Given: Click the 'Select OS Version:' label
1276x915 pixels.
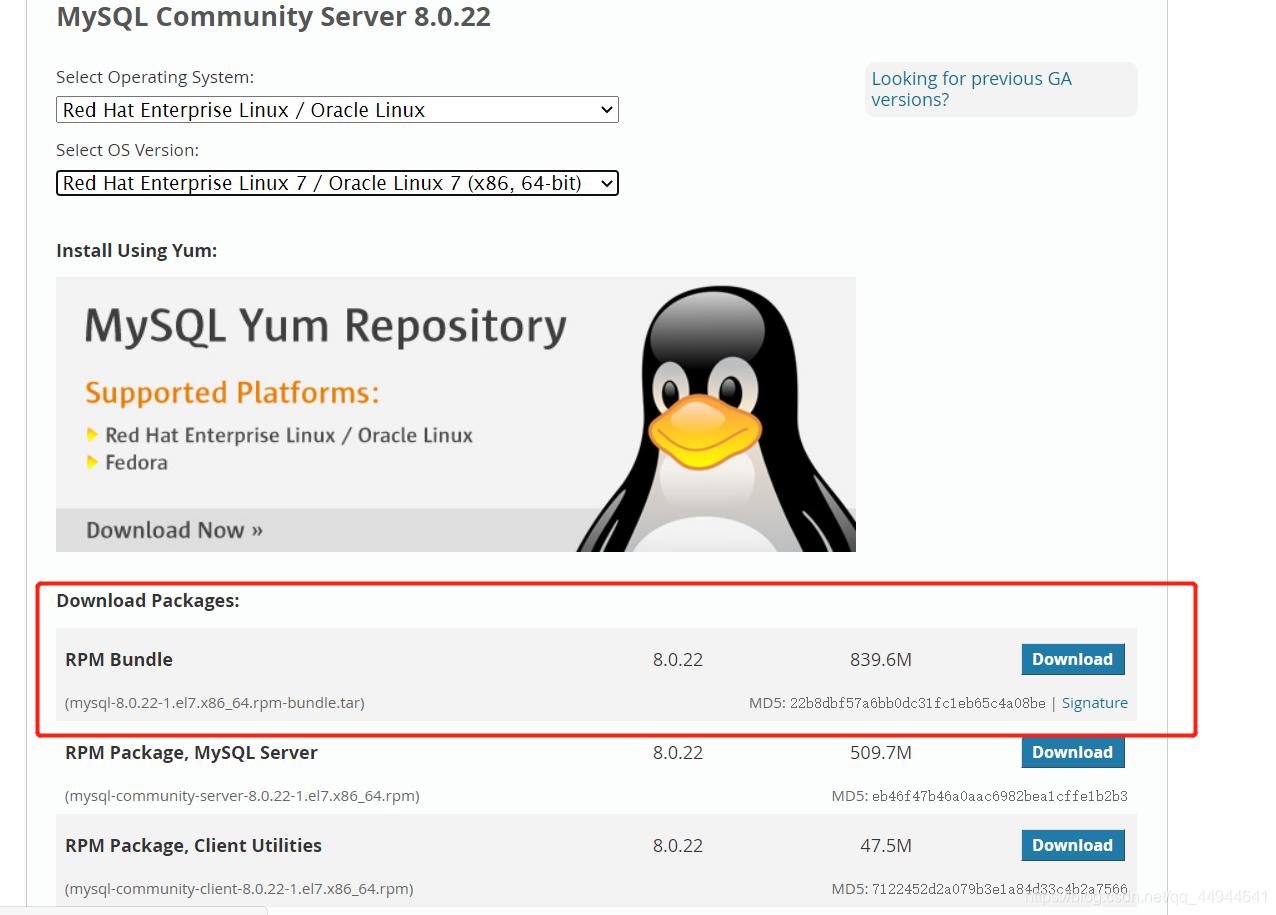Looking at the screenshot, I should 128,150.
